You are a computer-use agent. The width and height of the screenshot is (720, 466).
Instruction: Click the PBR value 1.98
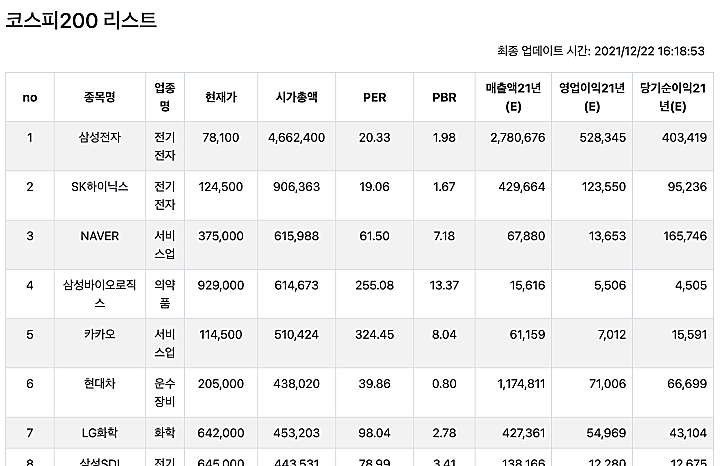pos(444,137)
